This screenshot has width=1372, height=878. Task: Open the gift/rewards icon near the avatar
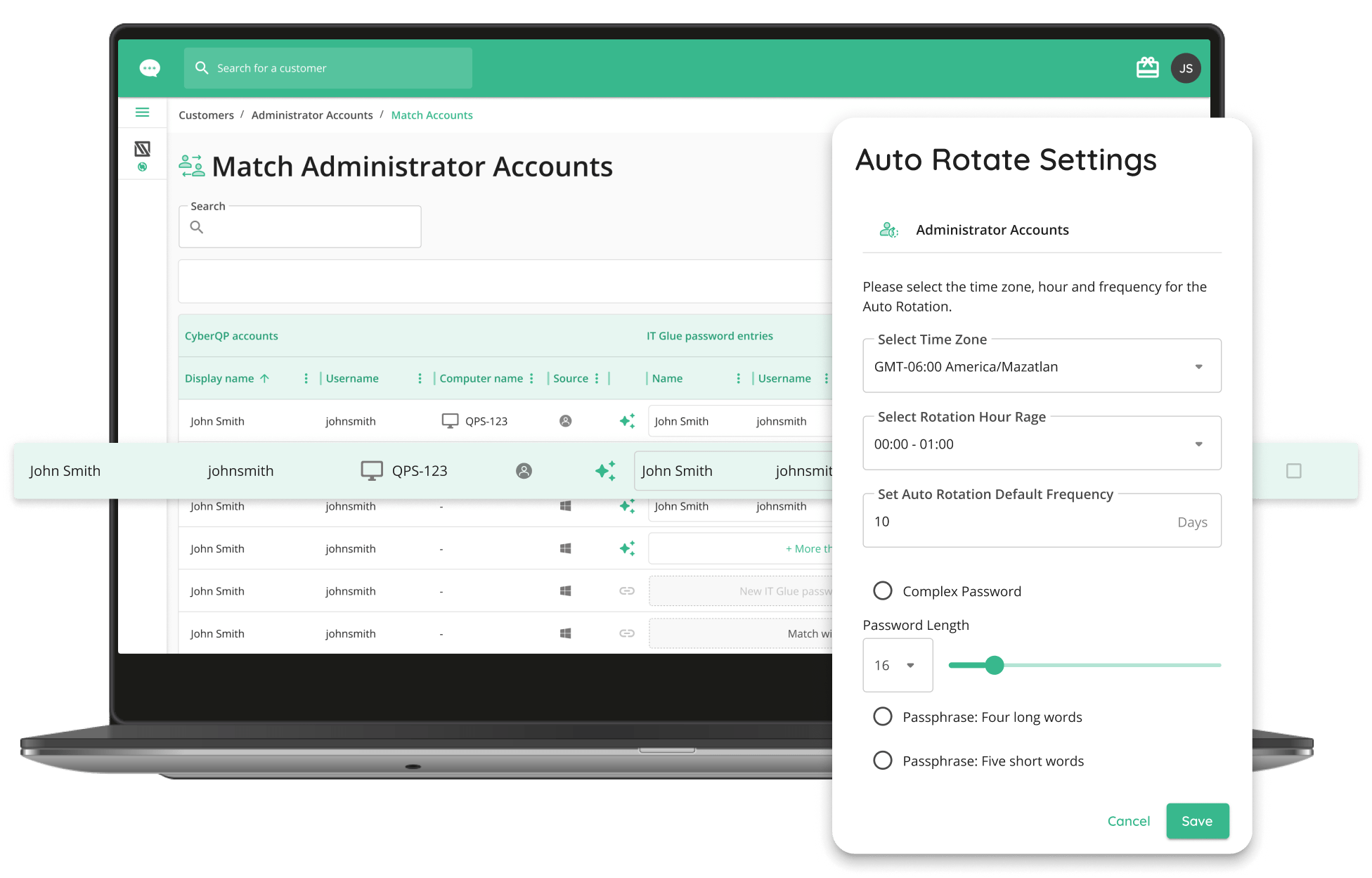(x=1148, y=67)
